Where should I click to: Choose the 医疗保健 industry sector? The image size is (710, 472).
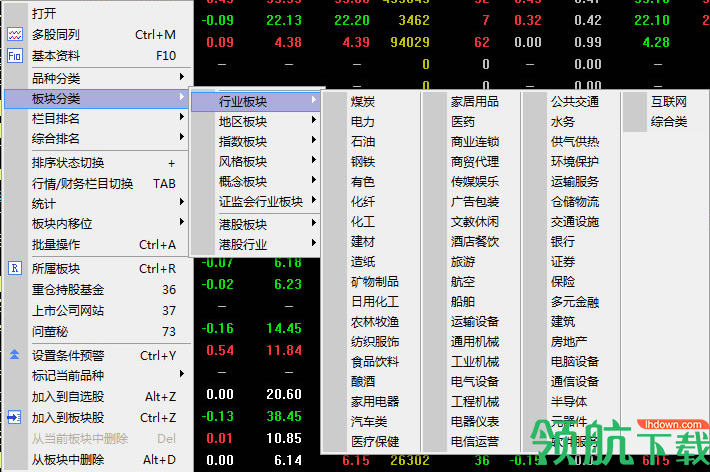tap(375, 441)
